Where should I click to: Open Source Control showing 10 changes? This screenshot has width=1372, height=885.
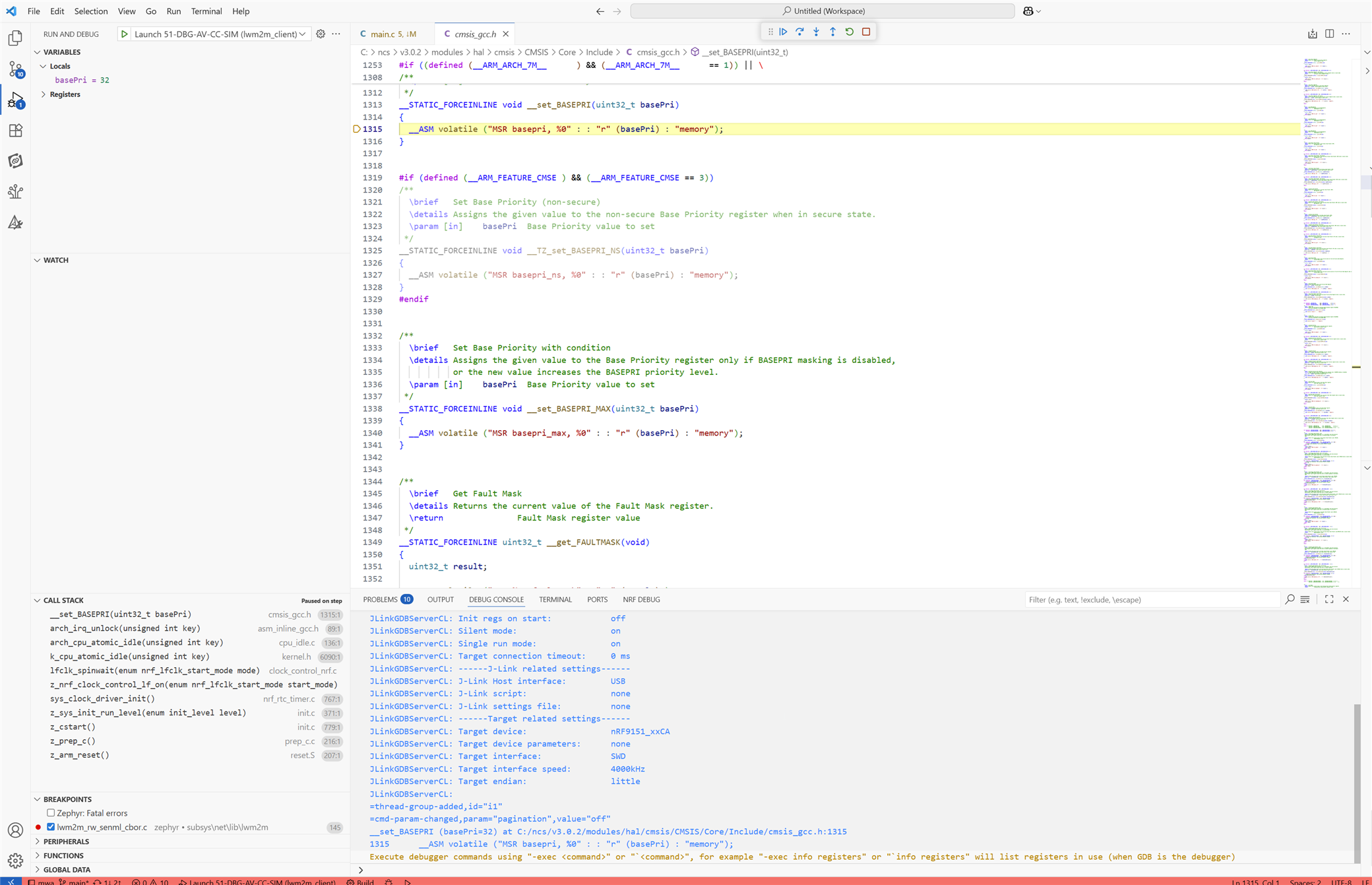(15, 69)
